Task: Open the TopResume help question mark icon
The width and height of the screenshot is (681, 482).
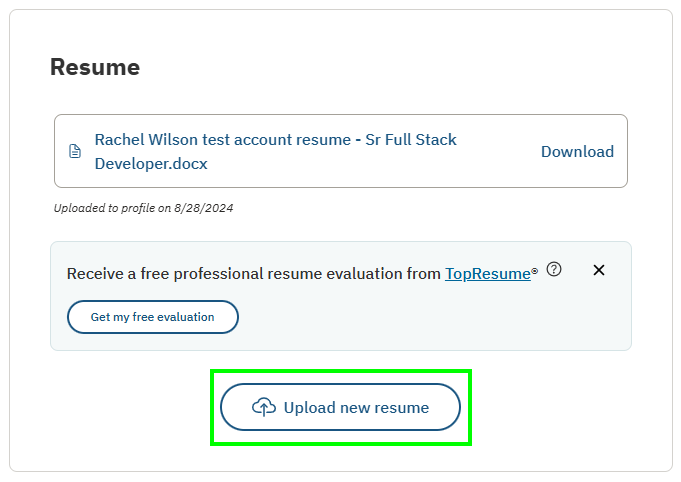Action: tap(554, 269)
